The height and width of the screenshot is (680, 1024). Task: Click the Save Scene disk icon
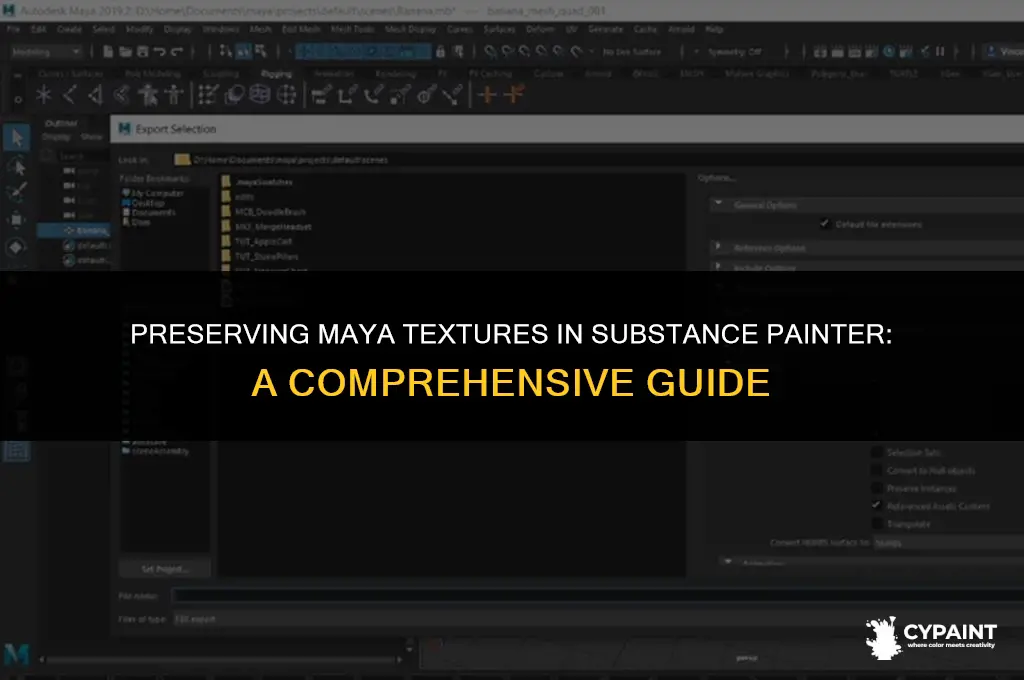[142, 52]
